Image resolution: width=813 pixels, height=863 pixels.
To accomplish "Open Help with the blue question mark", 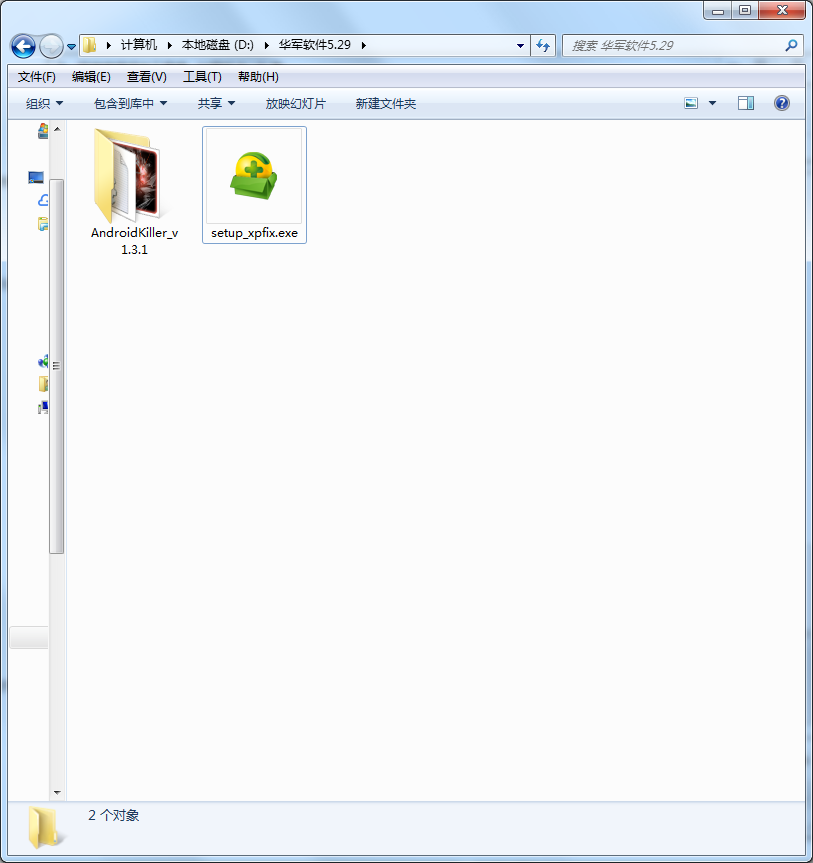I will [782, 103].
